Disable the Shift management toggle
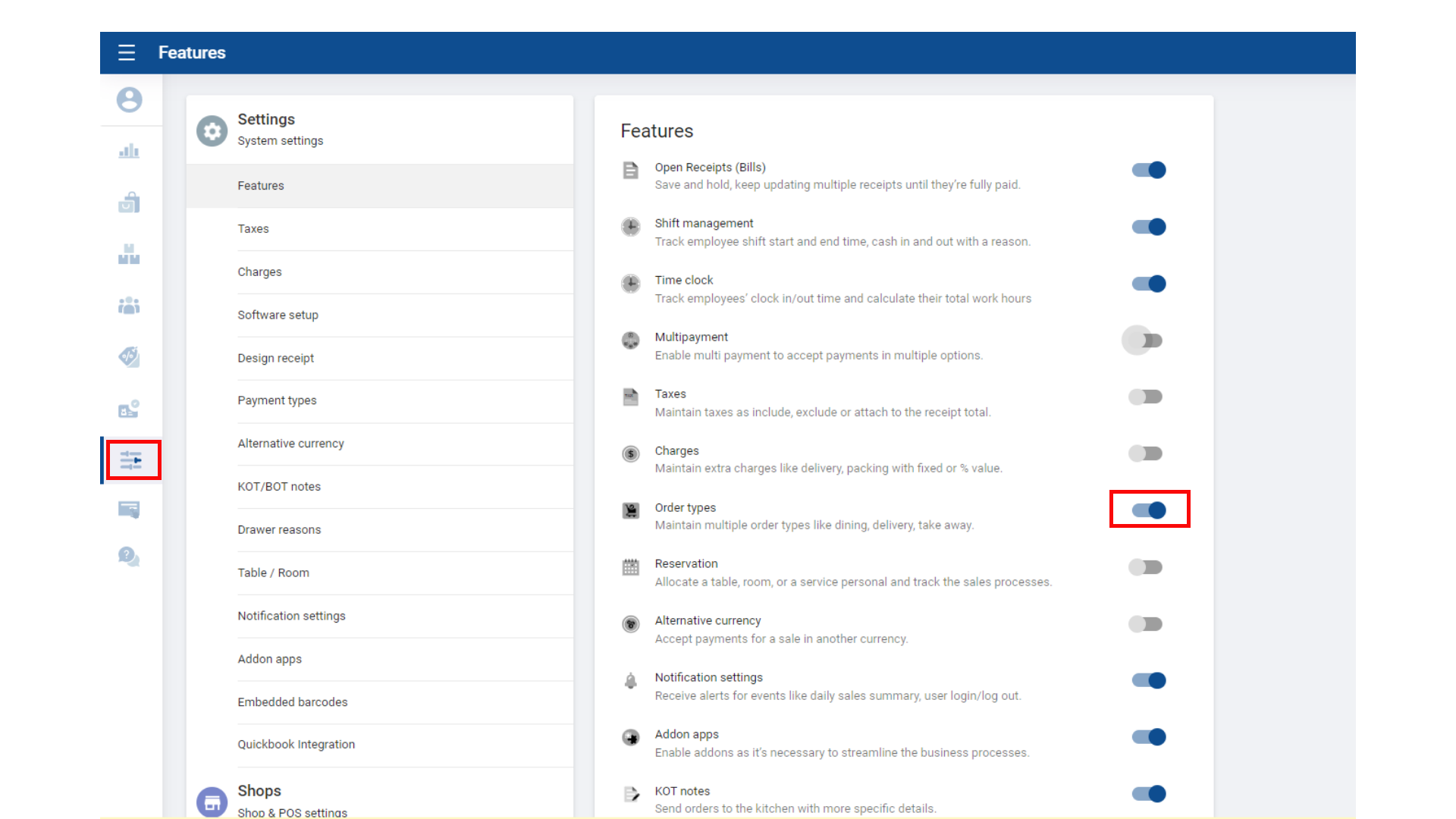 [1149, 227]
